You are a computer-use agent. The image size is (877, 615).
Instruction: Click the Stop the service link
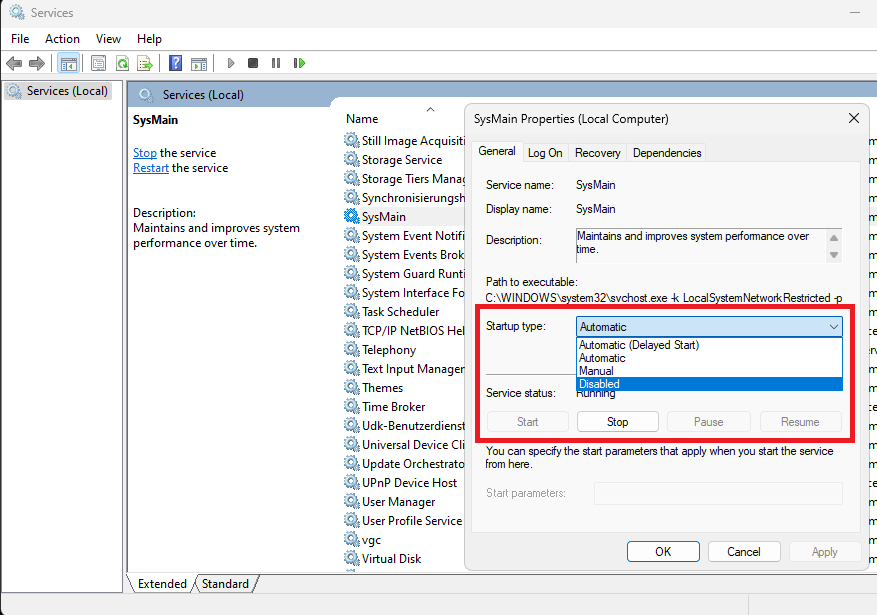pyautogui.click(x=144, y=152)
